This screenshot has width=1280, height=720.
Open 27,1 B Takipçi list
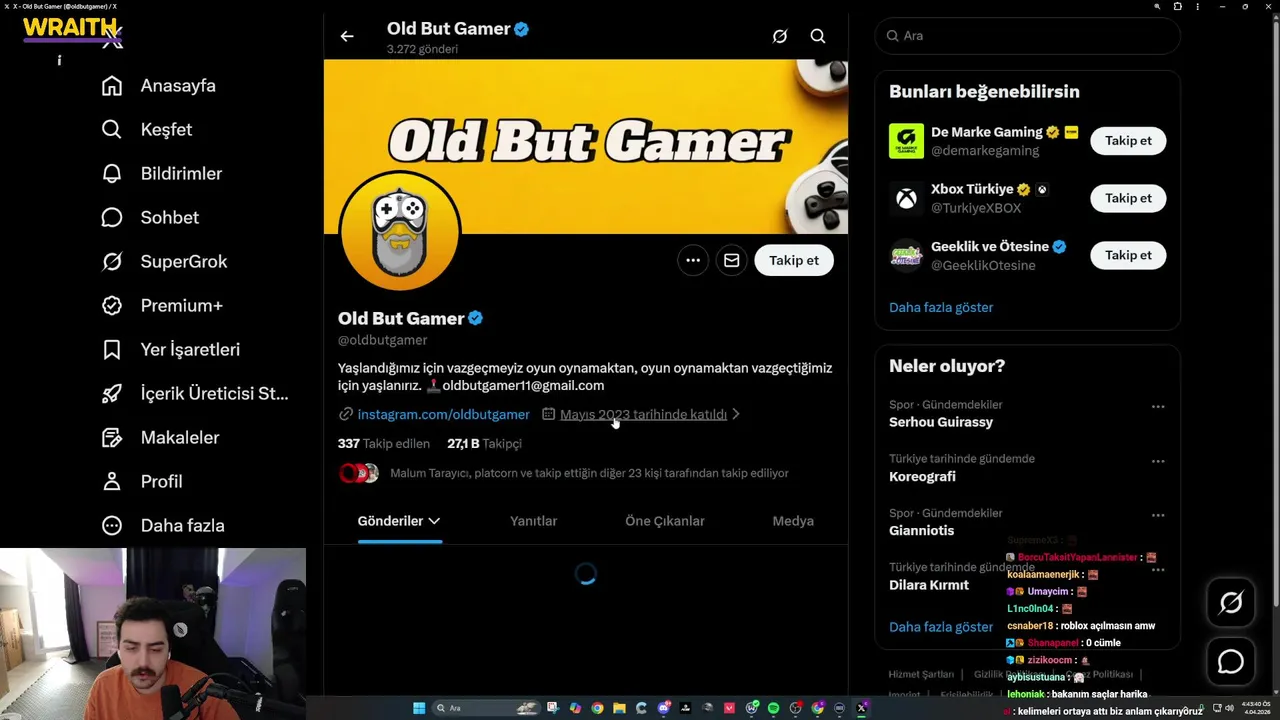point(484,443)
